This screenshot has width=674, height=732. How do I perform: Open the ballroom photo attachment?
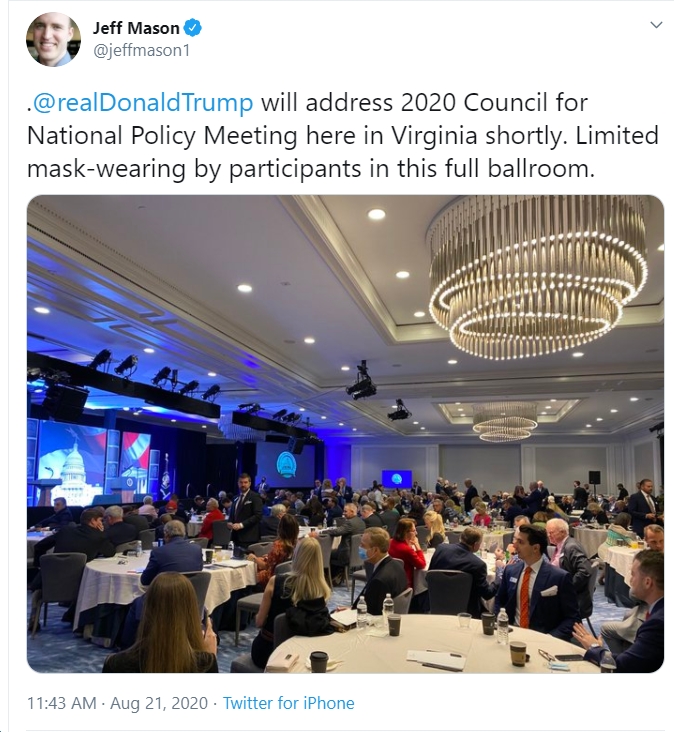click(x=345, y=434)
